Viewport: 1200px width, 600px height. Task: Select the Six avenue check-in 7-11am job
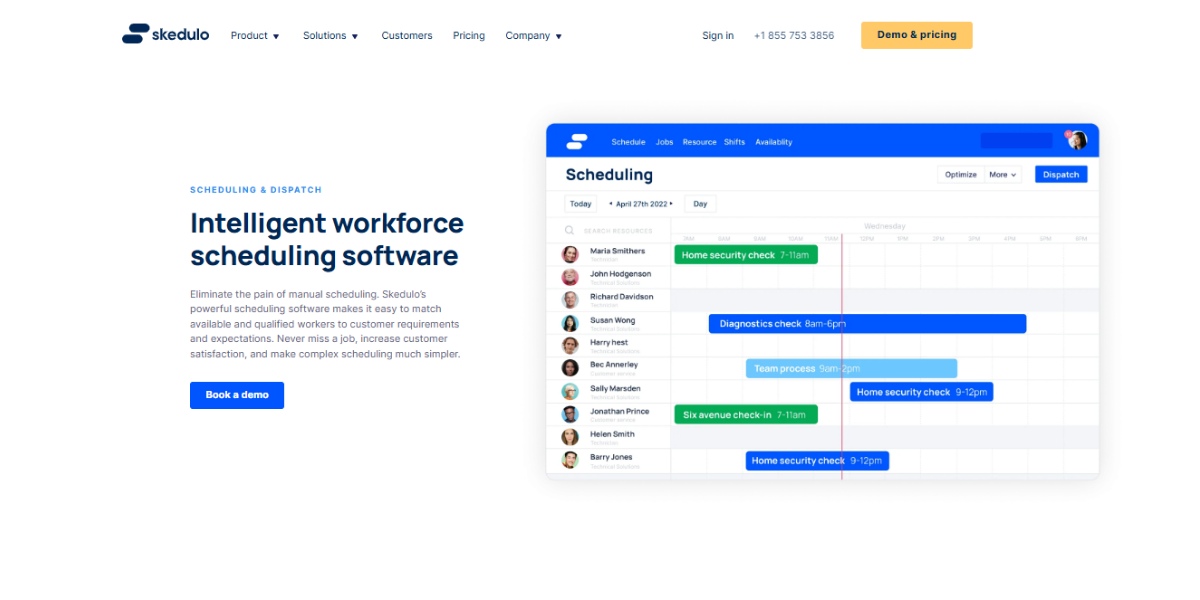tap(746, 414)
